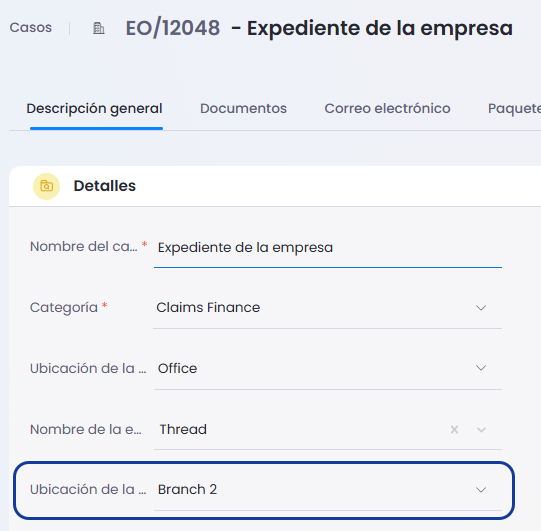Expand the Categoría dropdown chevron

pyautogui.click(x=481, y=307)
